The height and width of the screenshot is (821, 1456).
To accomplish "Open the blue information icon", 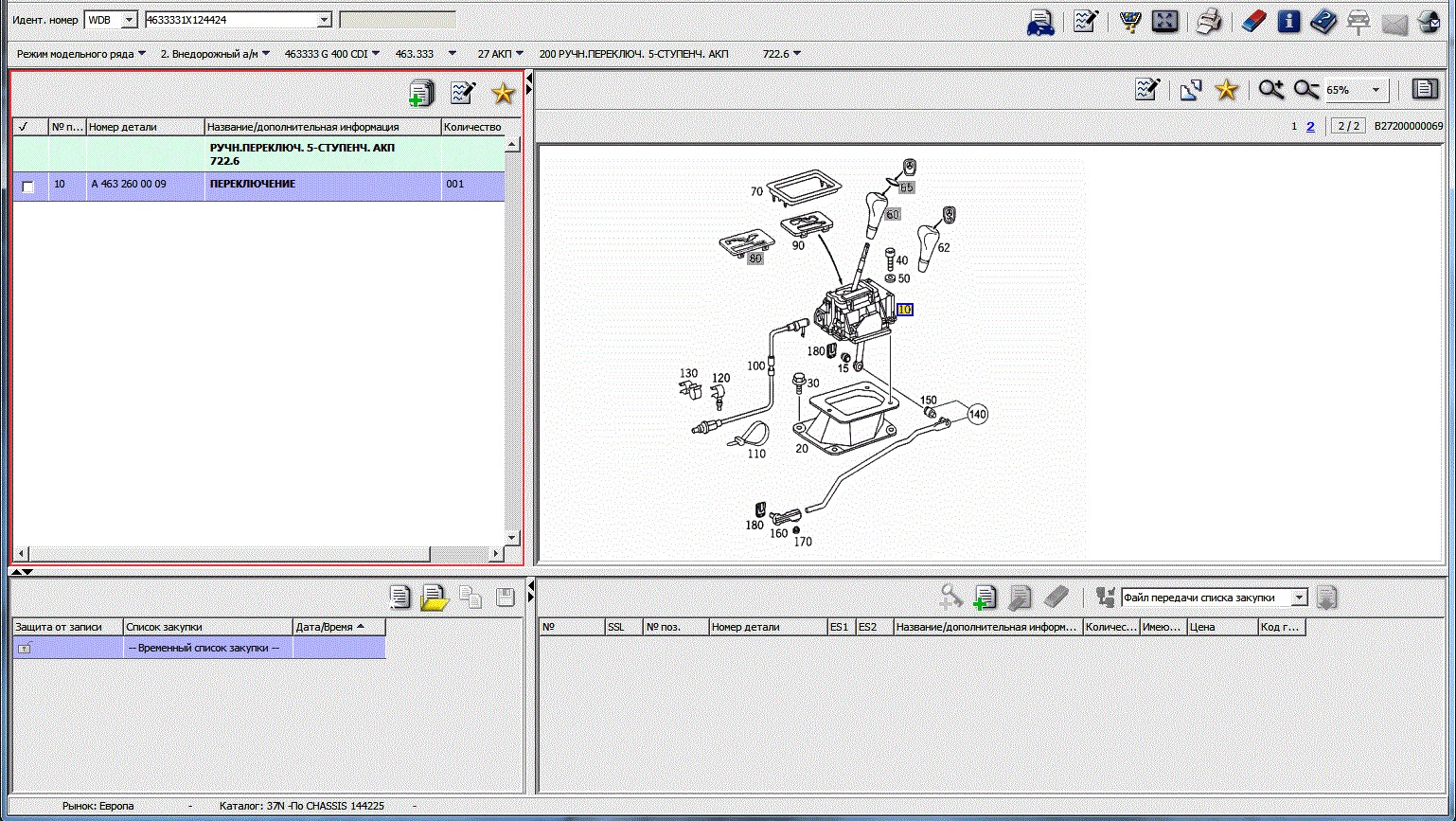I will (x=1287, y=21).
